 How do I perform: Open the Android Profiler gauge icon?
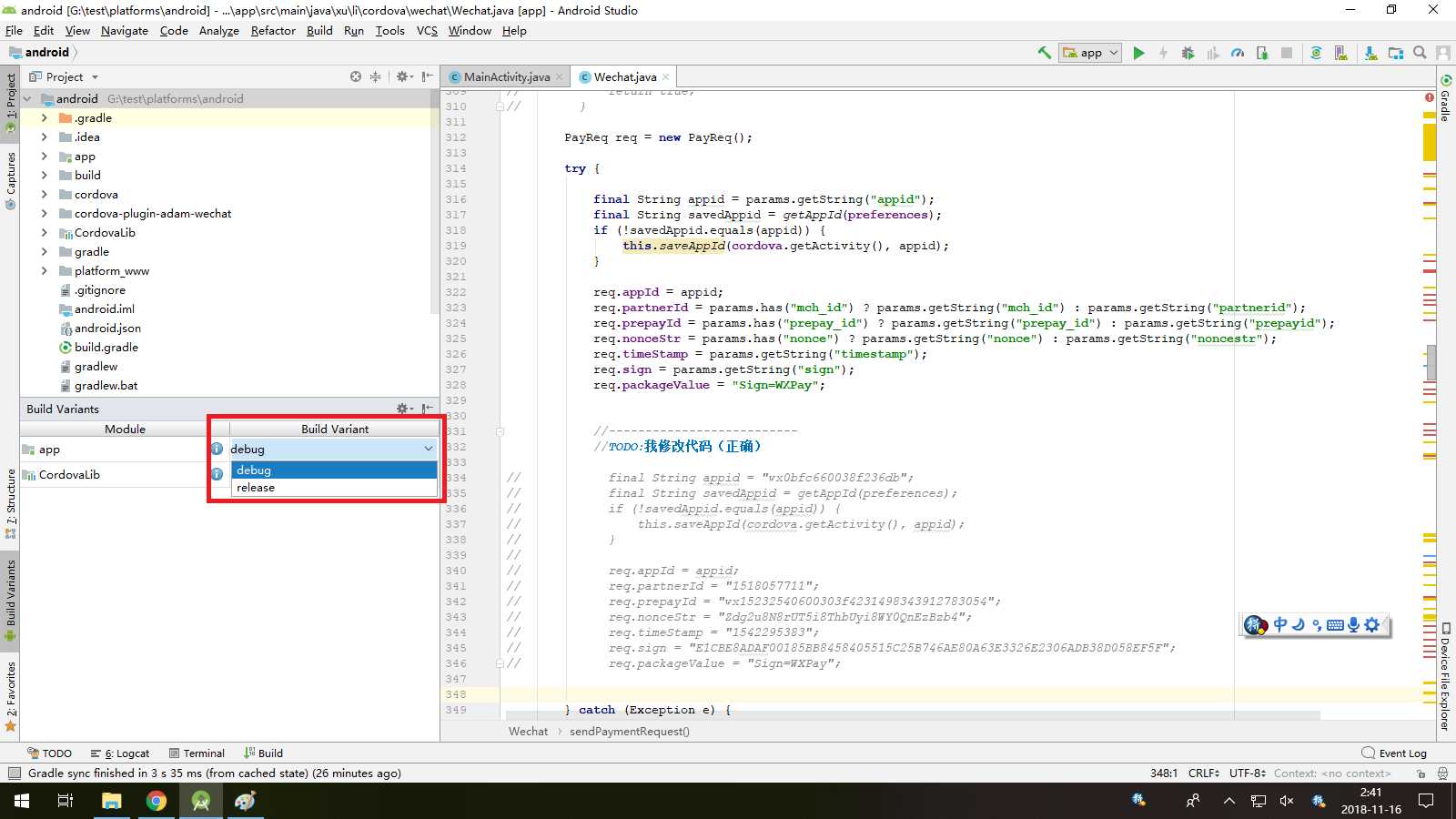[x=1238, y=53]
